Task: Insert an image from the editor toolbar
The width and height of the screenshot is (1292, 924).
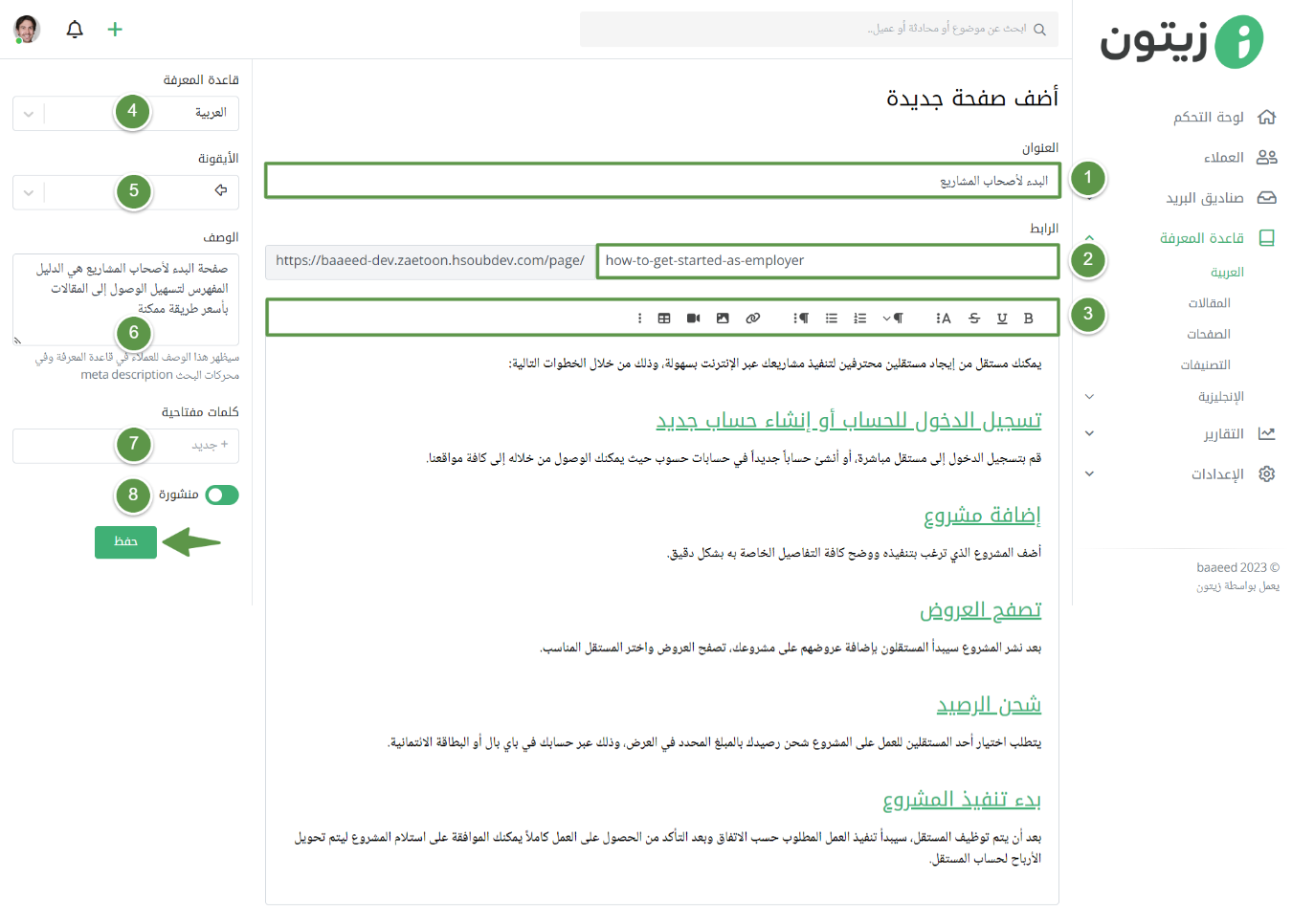Action: (x=723, y=319)
